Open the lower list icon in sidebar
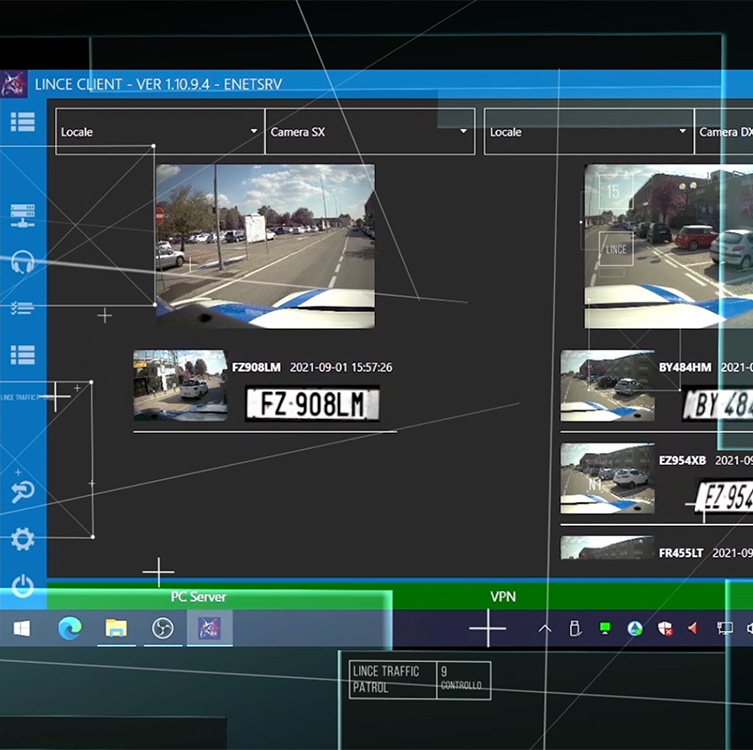The height and width of the screenshot is (750, 753). pos(23,355)
